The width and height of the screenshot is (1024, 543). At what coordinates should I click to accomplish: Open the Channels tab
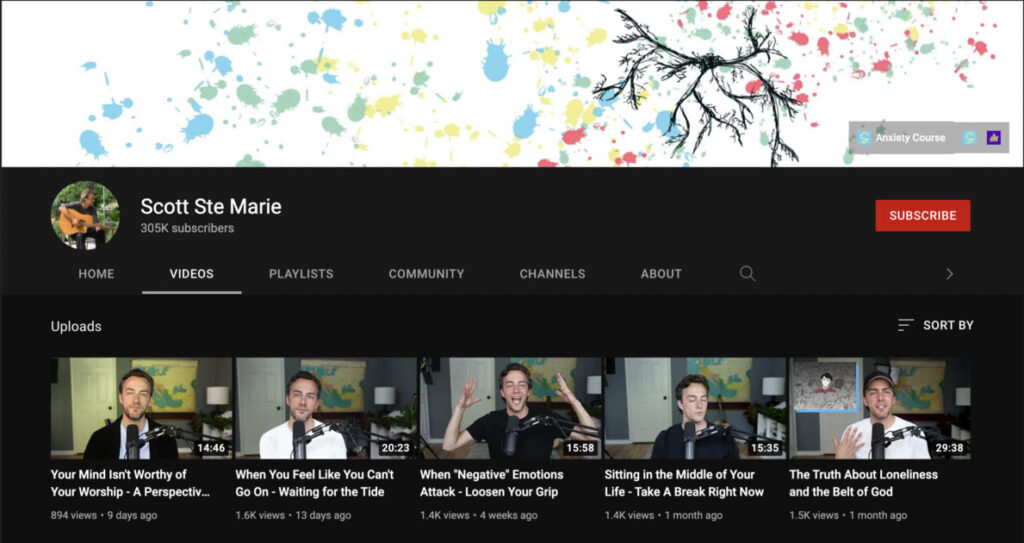click(x=552, y=274)
